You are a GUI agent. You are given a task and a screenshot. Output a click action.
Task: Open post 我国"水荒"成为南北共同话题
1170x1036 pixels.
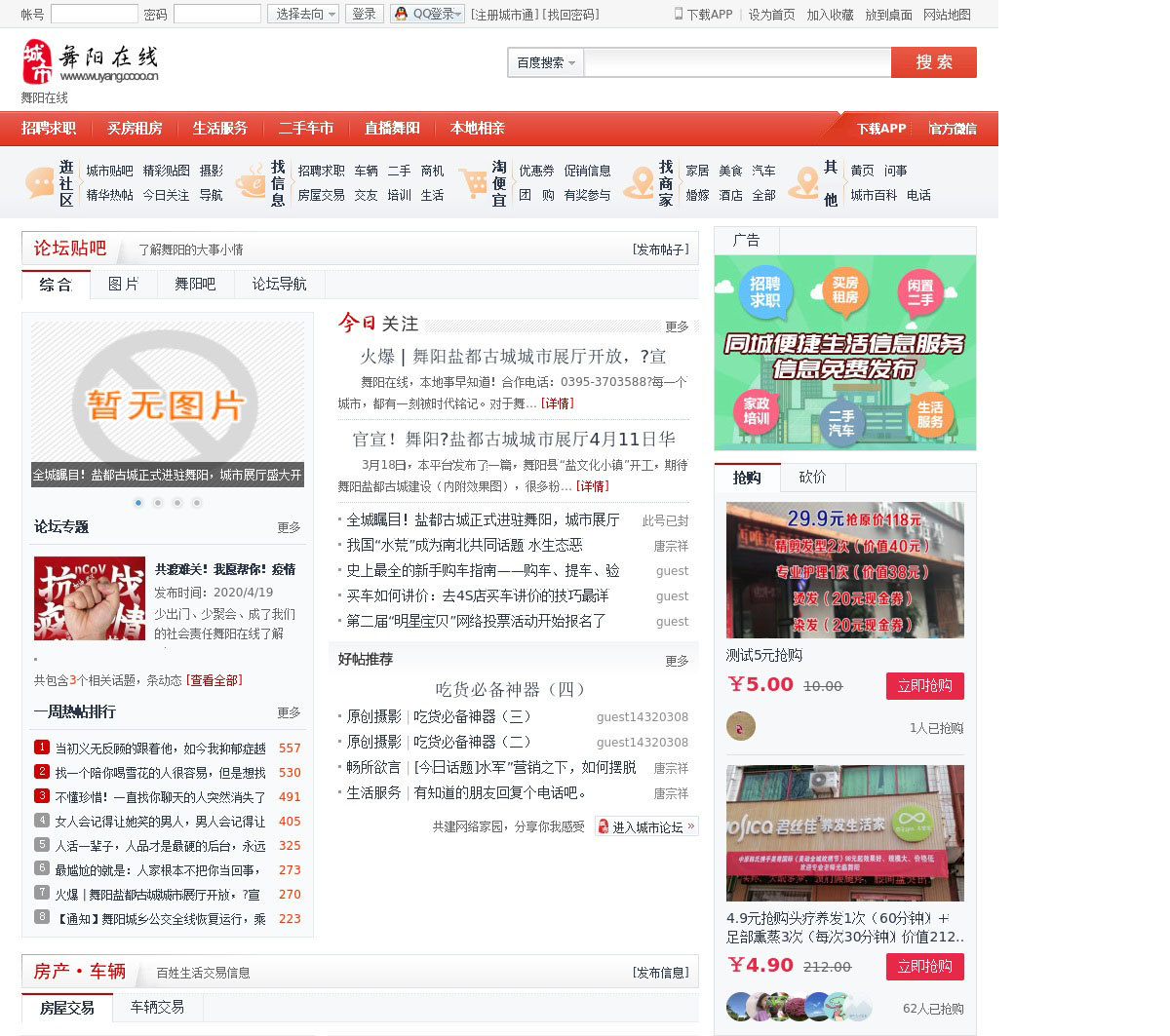[x=464, y=546]
